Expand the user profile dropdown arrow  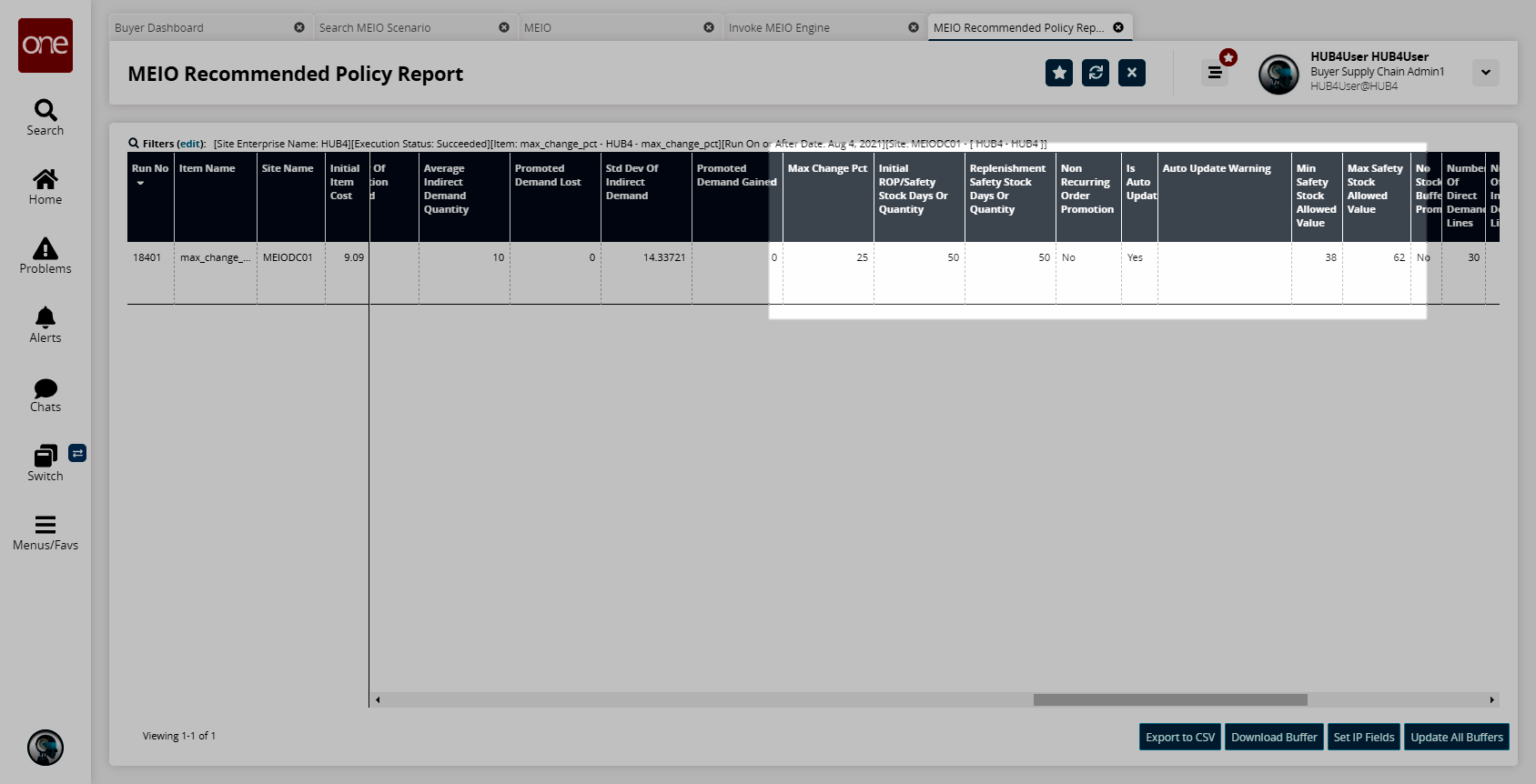point(1485,73)
